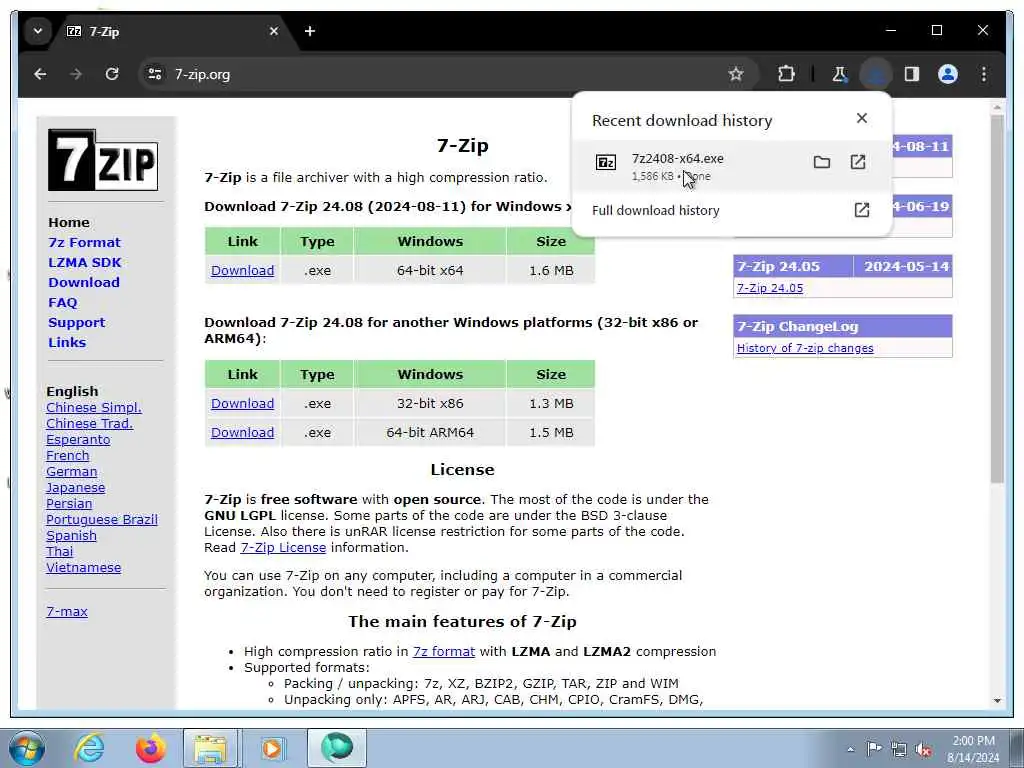The image size is (1024, 768).
Task: Switch language to Thai
Action: tap(59, 552)
